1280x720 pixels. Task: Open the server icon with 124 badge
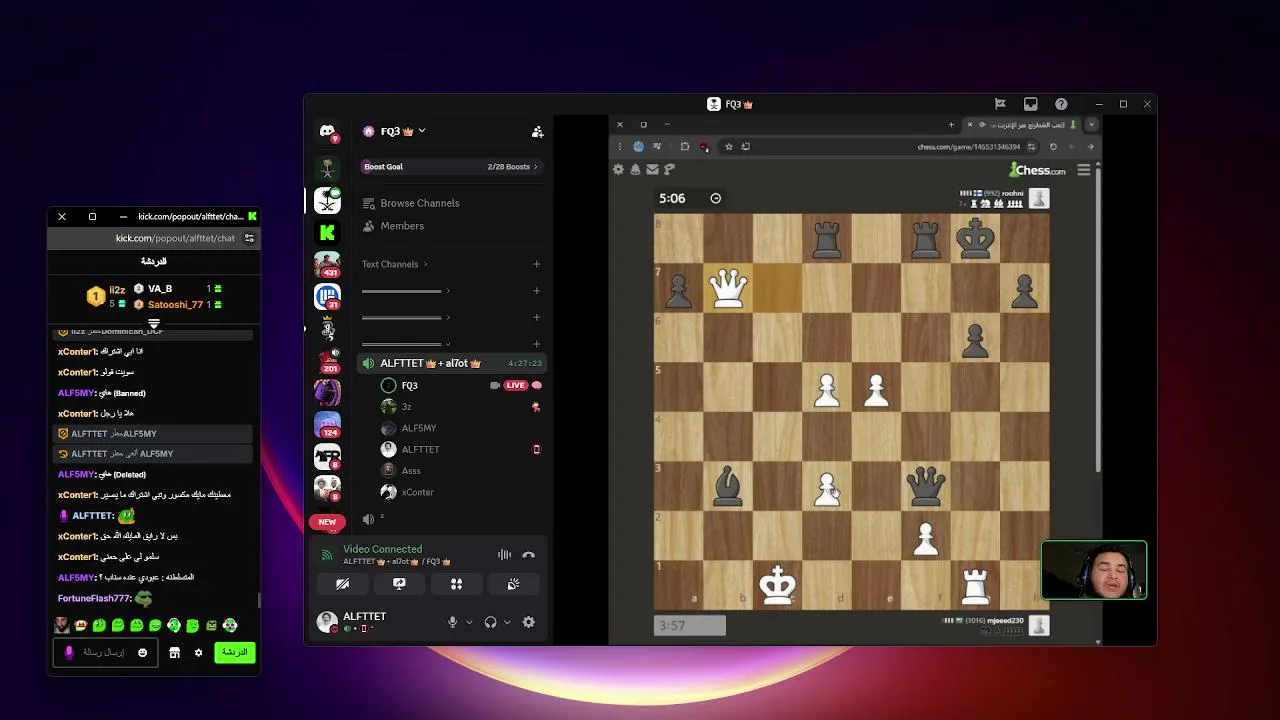327,425
